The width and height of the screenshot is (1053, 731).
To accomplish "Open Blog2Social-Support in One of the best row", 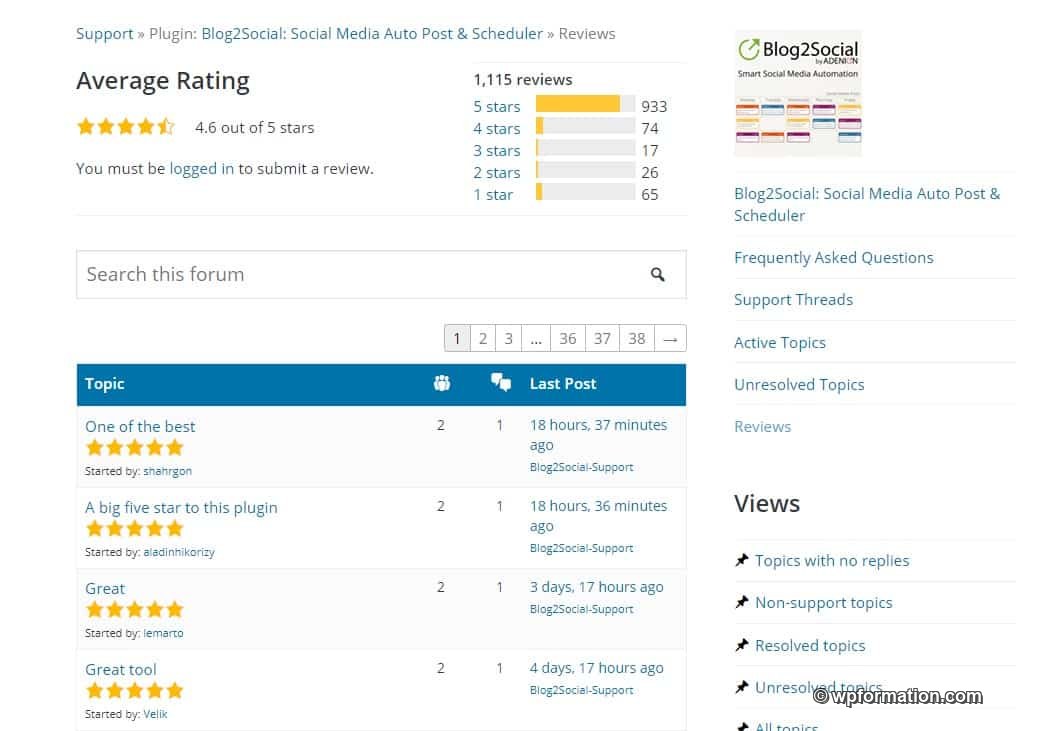I will (x=582, y=467).
